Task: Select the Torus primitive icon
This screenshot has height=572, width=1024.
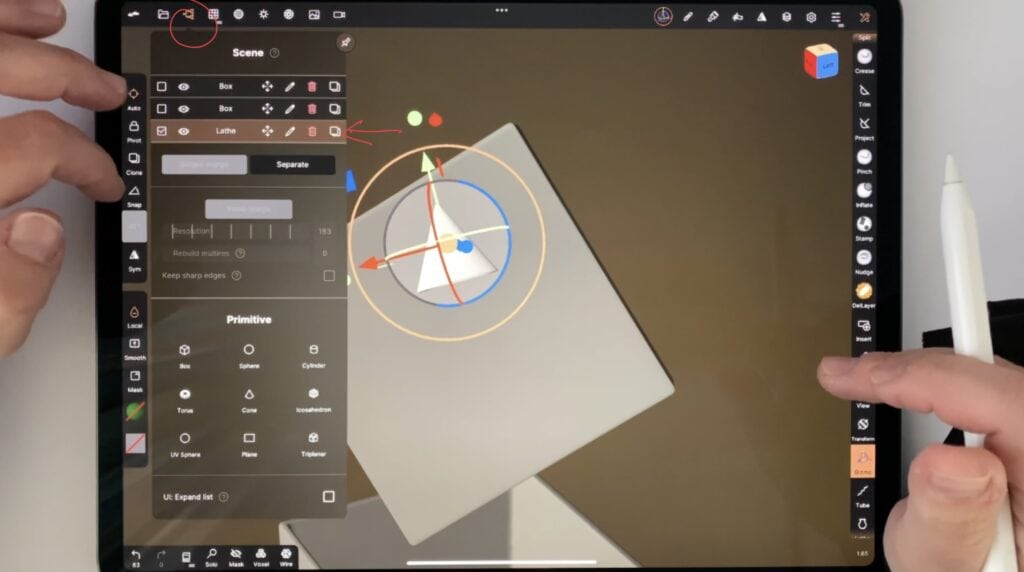Action: pos(185,395)
